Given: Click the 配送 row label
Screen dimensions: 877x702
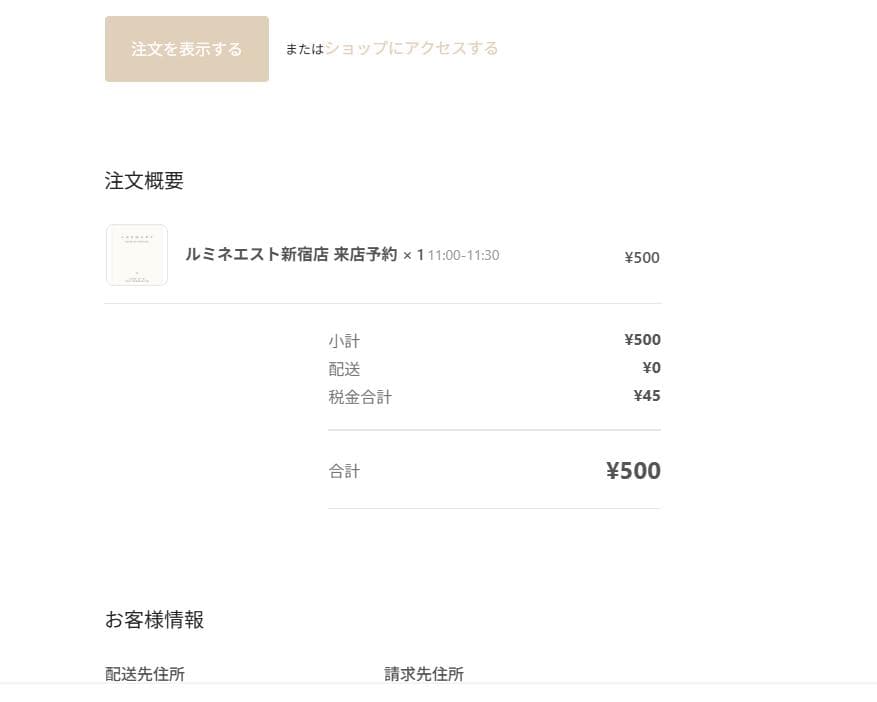Looking at the screenshot, I should pyautogui.click(x=344, y=369).
